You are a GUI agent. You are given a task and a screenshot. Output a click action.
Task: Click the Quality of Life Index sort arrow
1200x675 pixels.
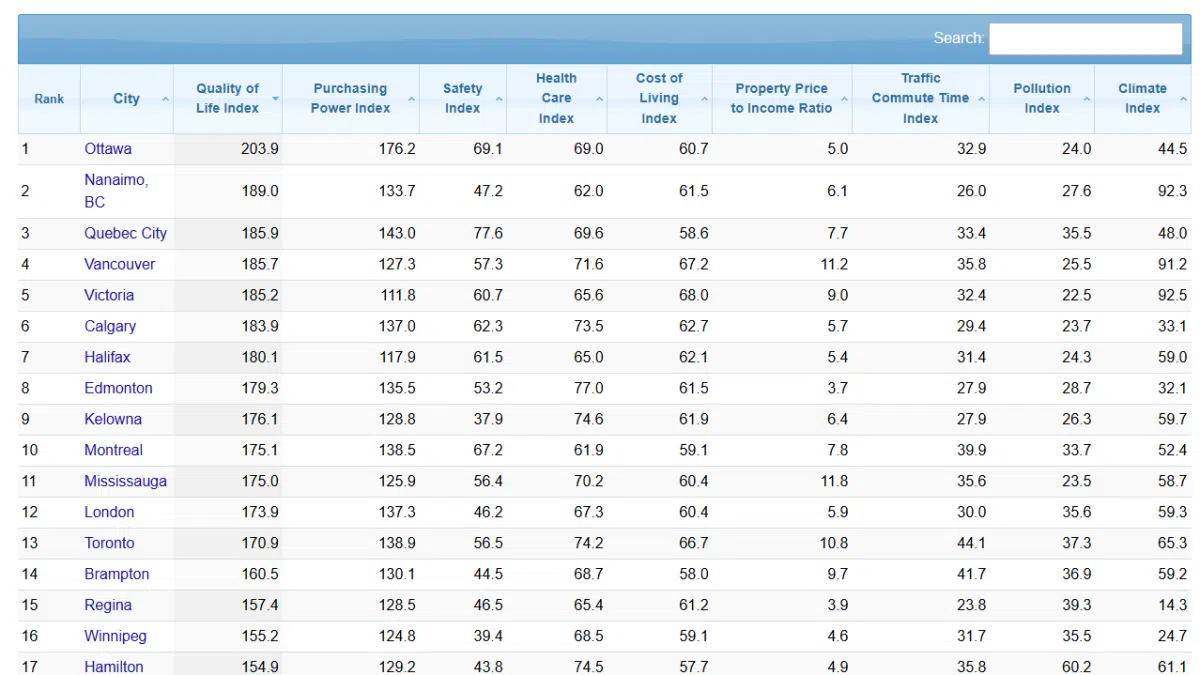tap(275, 99)
